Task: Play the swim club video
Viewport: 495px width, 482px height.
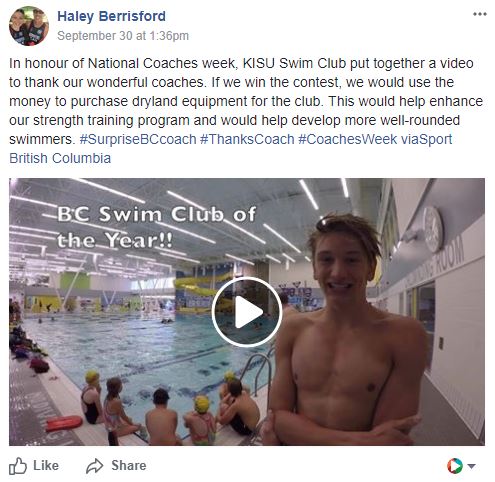Action: pyautogui.click(x=247, y=312)
